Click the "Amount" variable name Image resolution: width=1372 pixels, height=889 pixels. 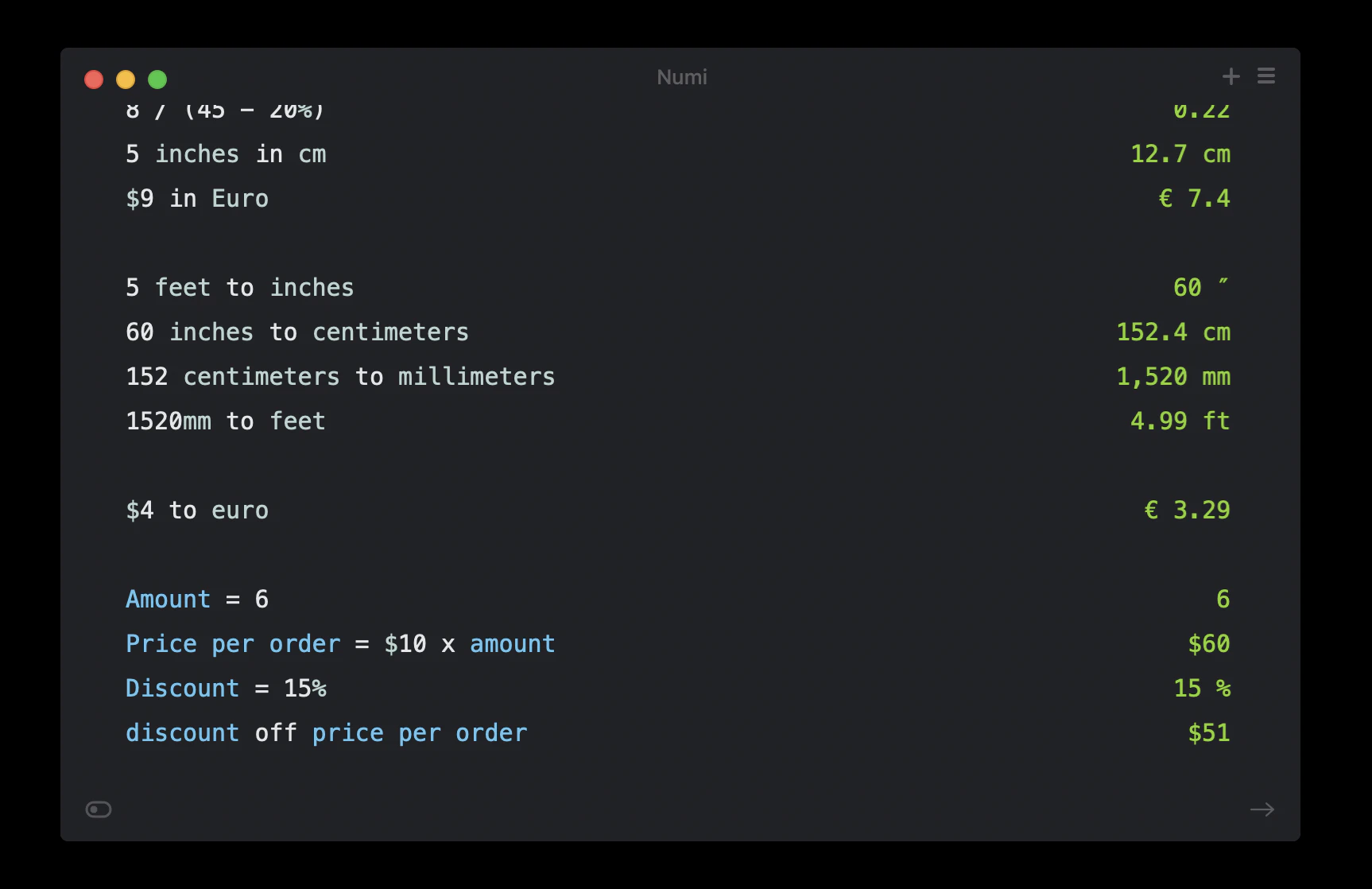pyautogui.click(x=168, y=600)
